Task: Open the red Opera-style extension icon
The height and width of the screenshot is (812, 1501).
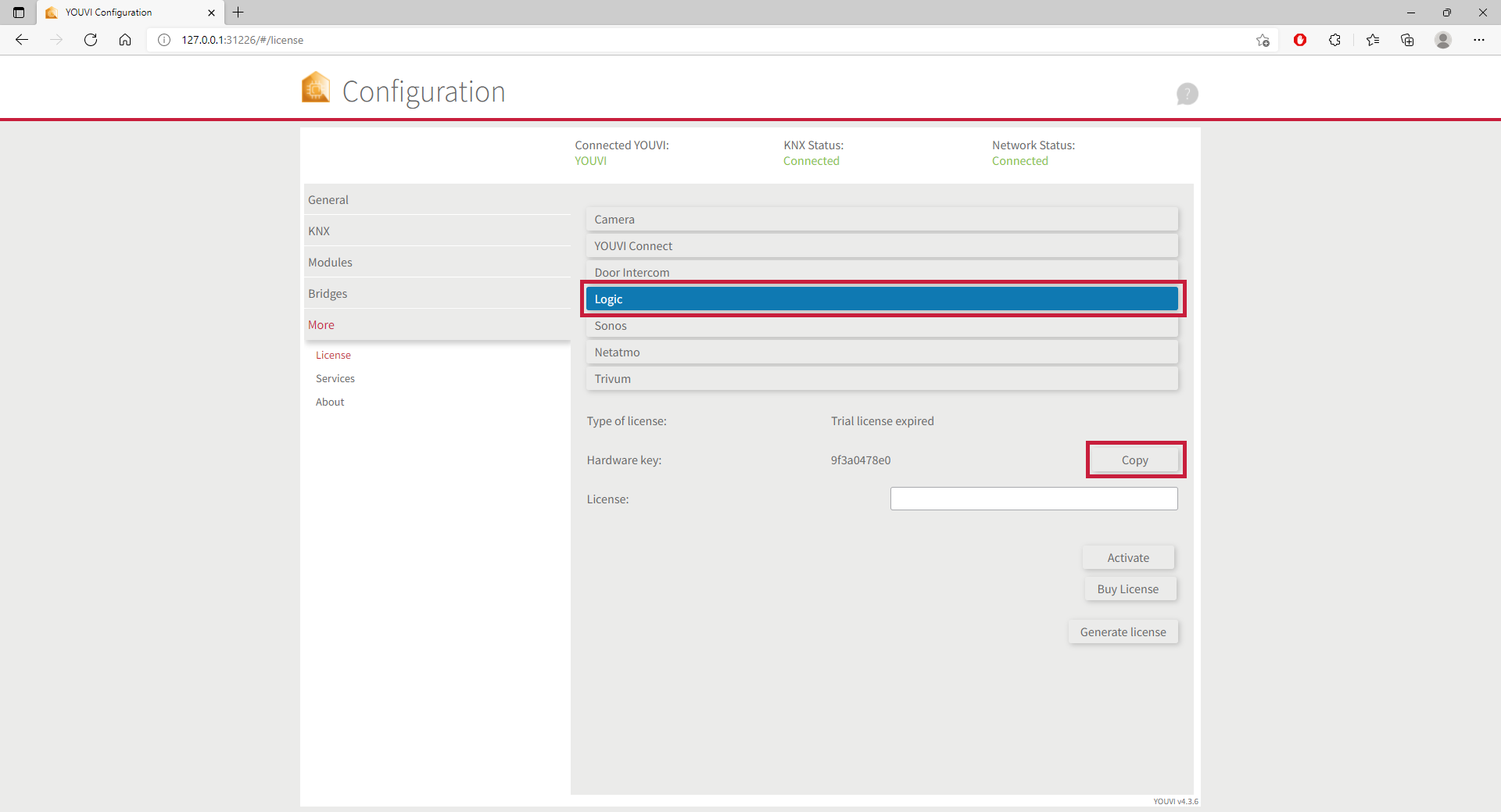Action: tap(1300, 40)
